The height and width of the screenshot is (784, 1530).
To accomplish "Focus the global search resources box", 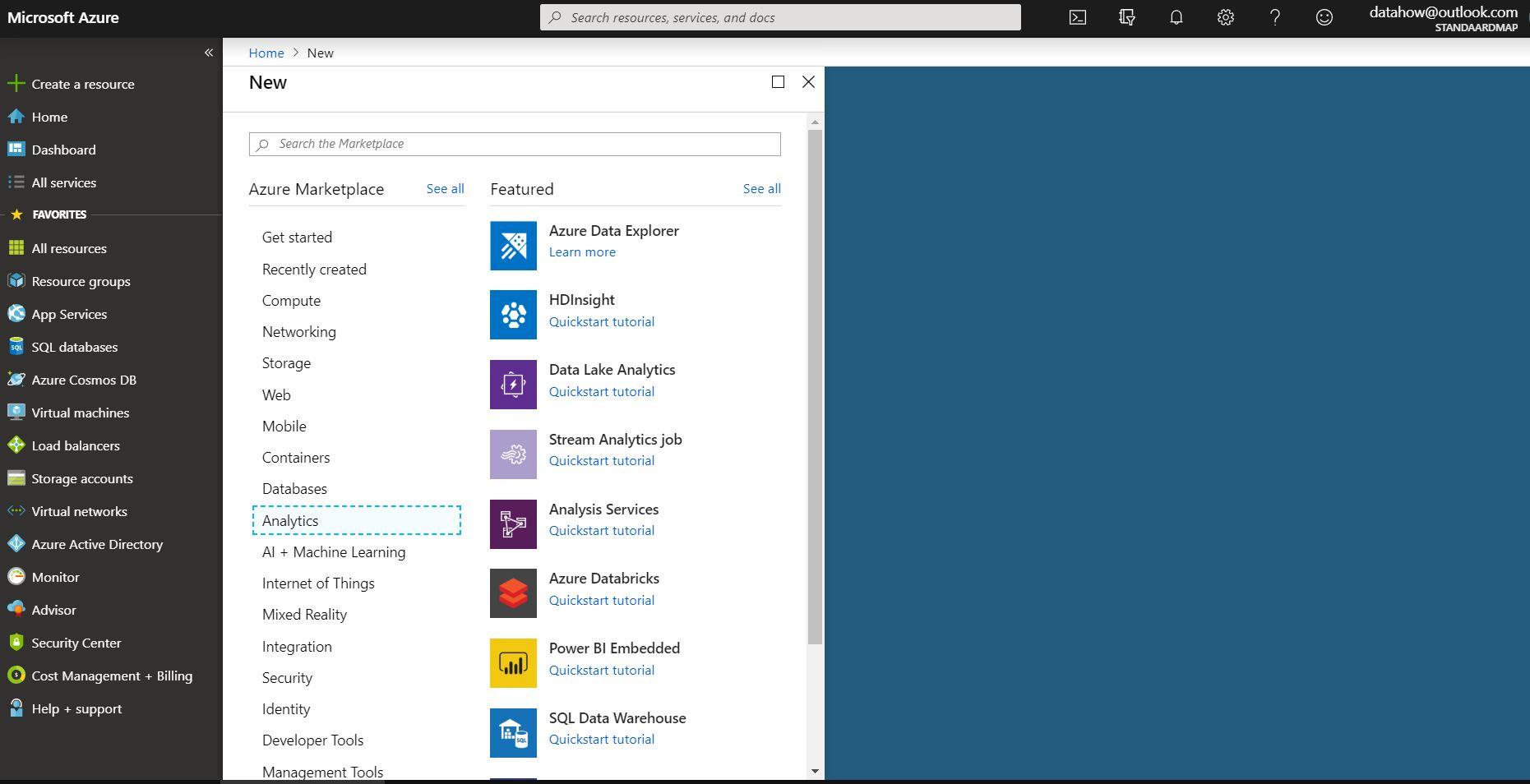I will (x=780, y=17).
